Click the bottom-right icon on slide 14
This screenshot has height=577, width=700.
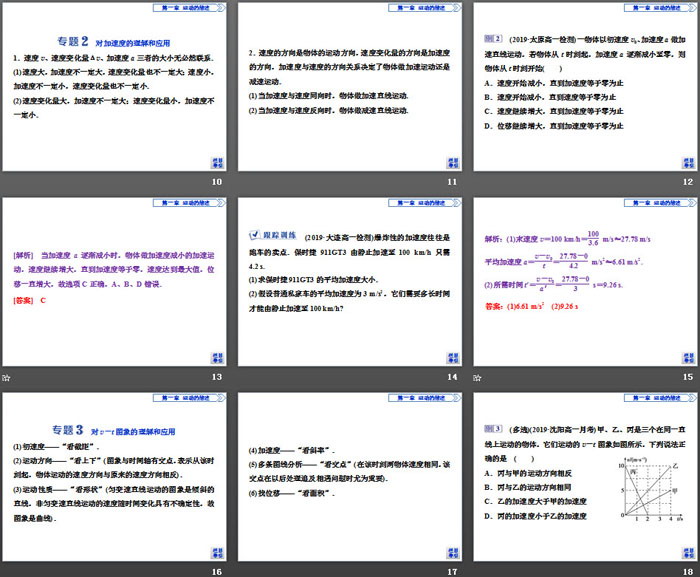click(451, 357)
